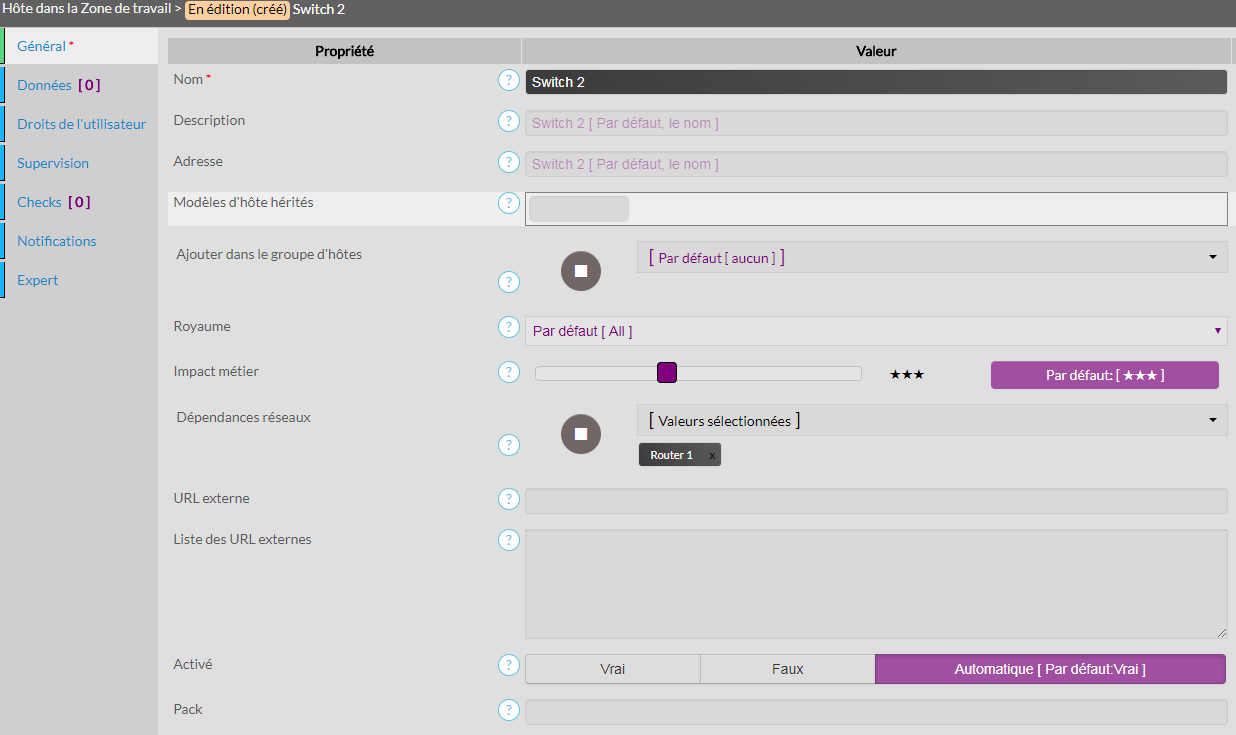
Task: Open help icon for Description field
Action: pyautogui.click(x=509, y=121)
